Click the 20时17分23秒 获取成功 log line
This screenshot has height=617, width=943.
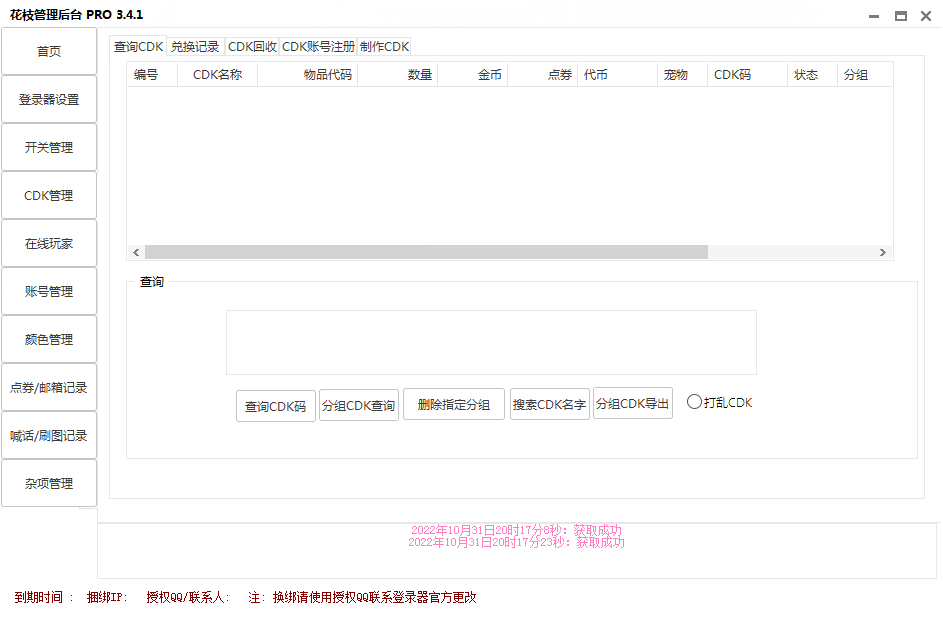point(516,542)
